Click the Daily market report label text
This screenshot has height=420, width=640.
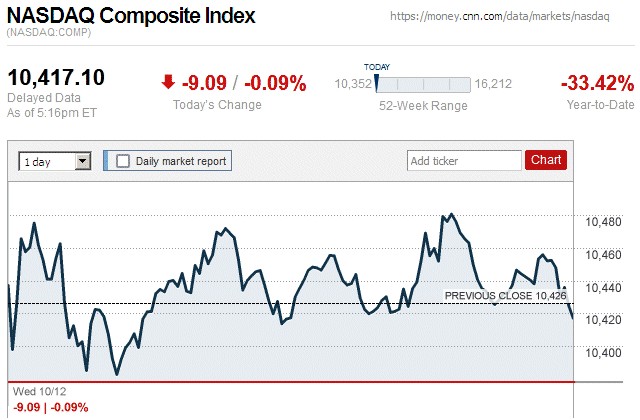click(x=181, y=160)
